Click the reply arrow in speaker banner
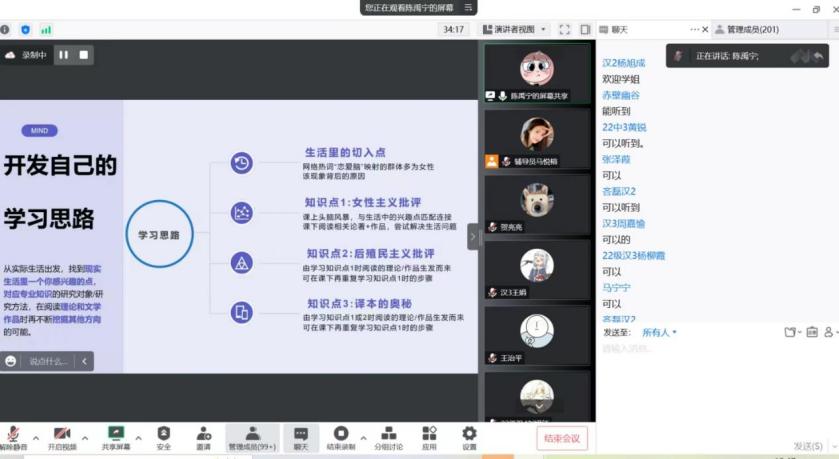 (818, 56)
